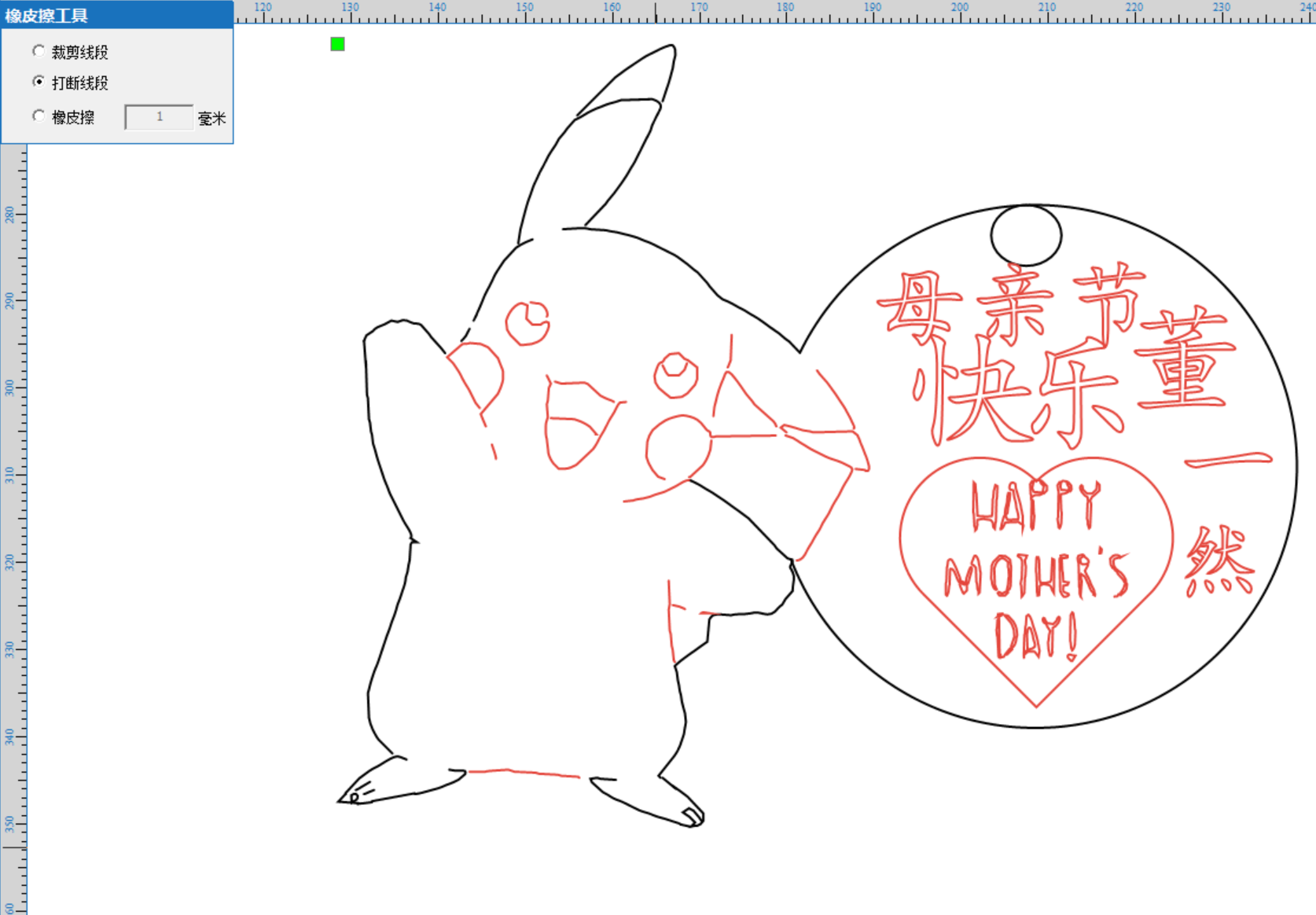Image resolution: width=1316 pixels, height=915 pixels.
Task: Click the small hanging hole circle in the tag
Action: [x=1026, y=235]
